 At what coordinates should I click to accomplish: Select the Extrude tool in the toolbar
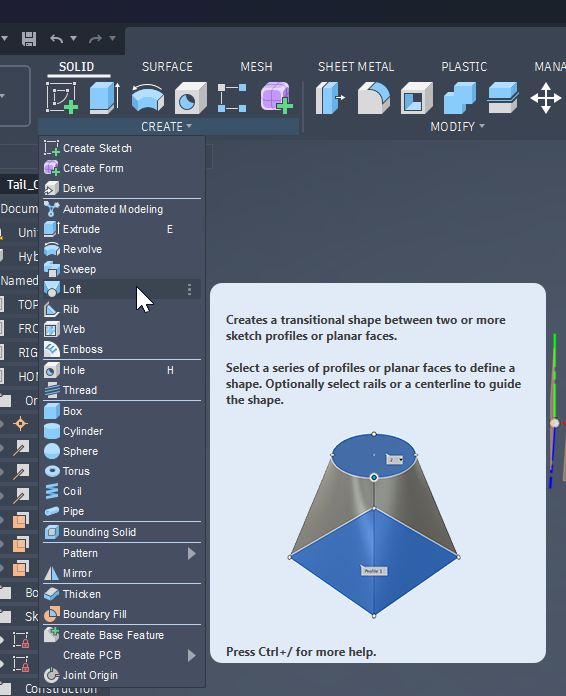(x=104, y=97)
